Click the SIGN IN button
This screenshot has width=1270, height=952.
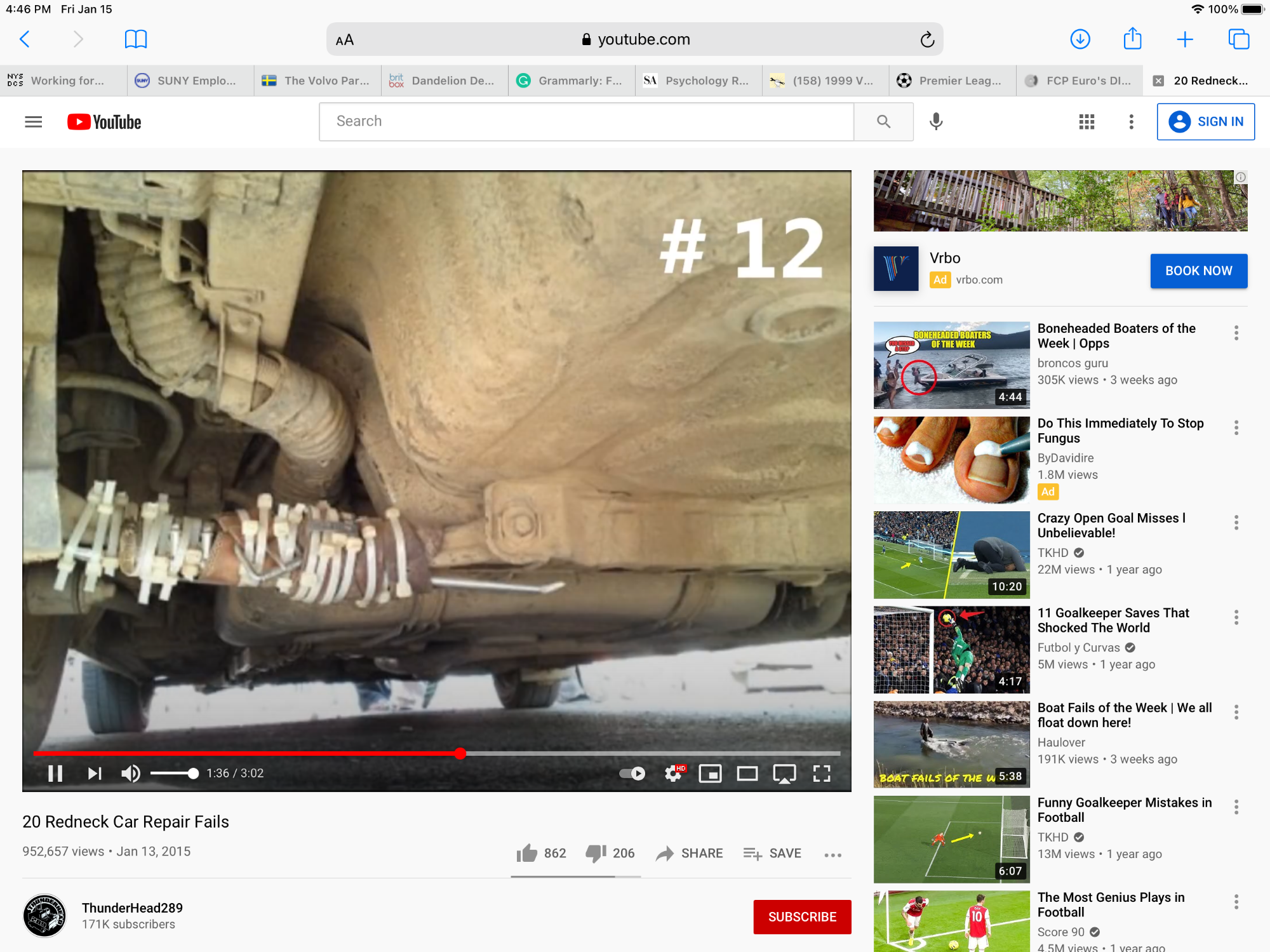point(1205,121)
